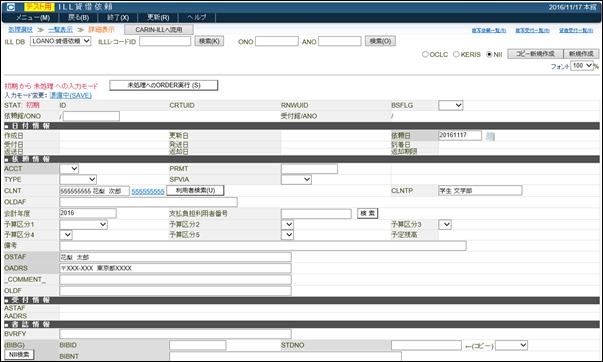Open the 555555555 user link
Viewport: 603px width, 362px height.
[148, 192]
